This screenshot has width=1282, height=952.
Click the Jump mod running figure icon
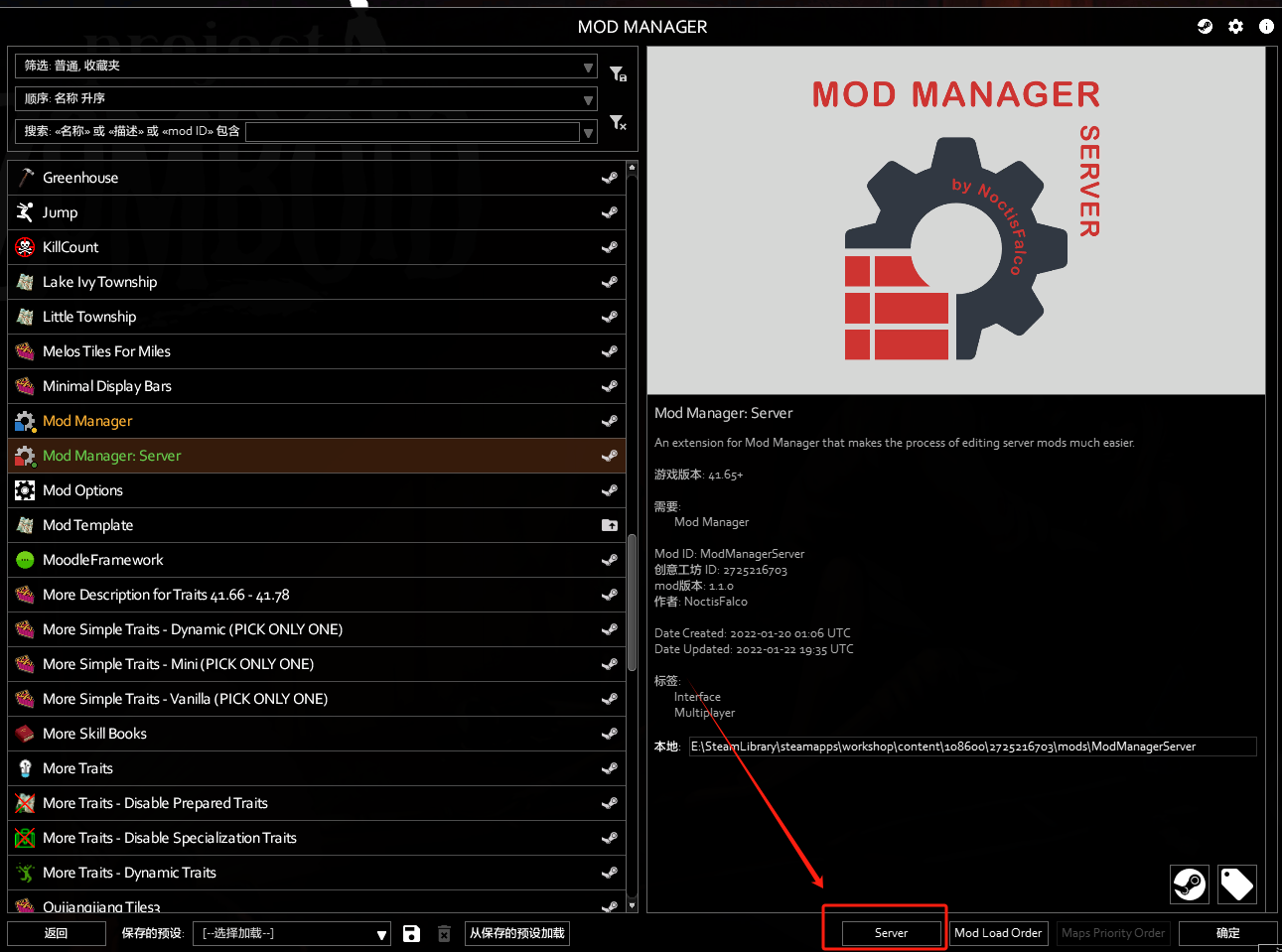25,212
